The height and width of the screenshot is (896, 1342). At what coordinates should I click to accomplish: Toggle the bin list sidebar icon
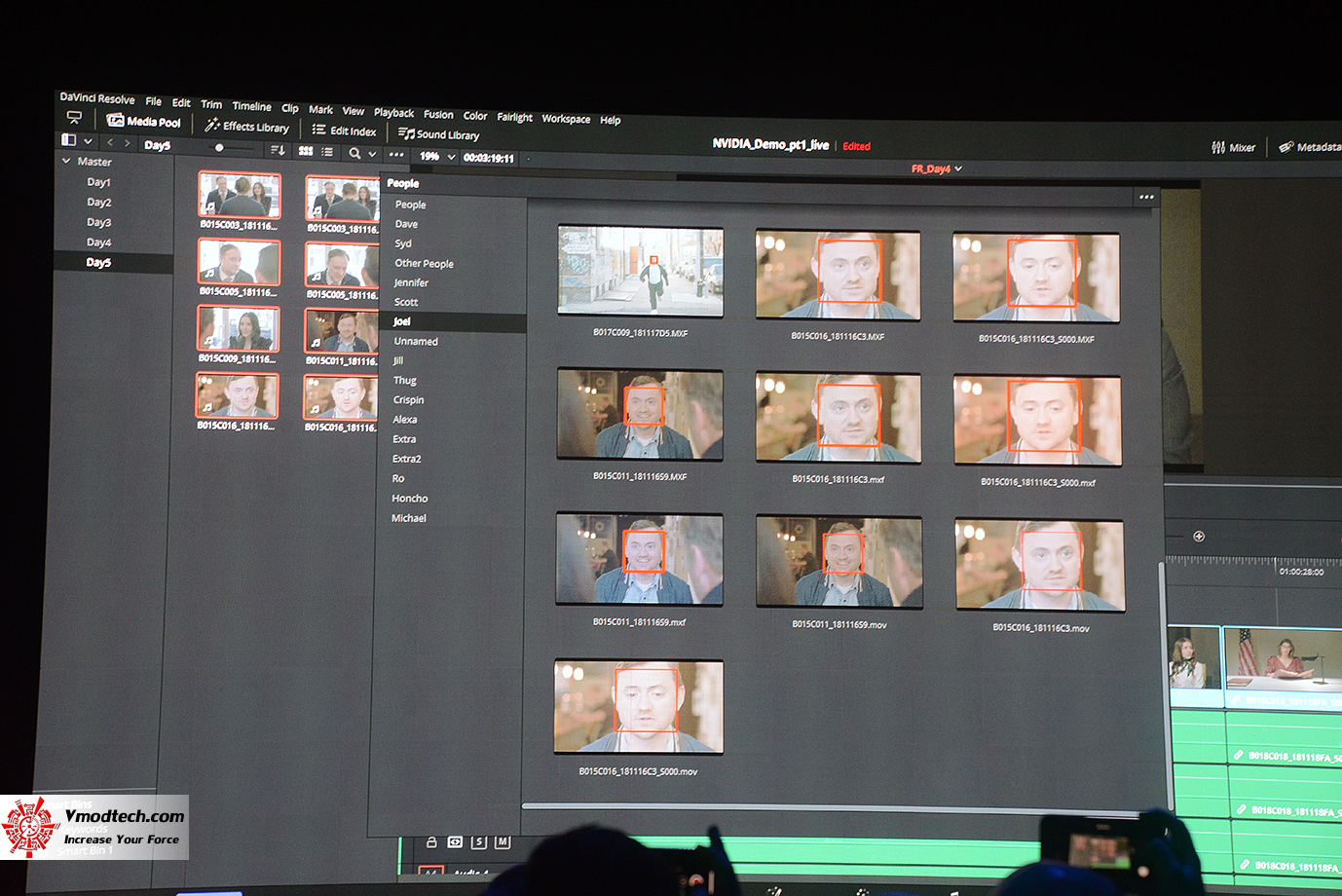69,140
